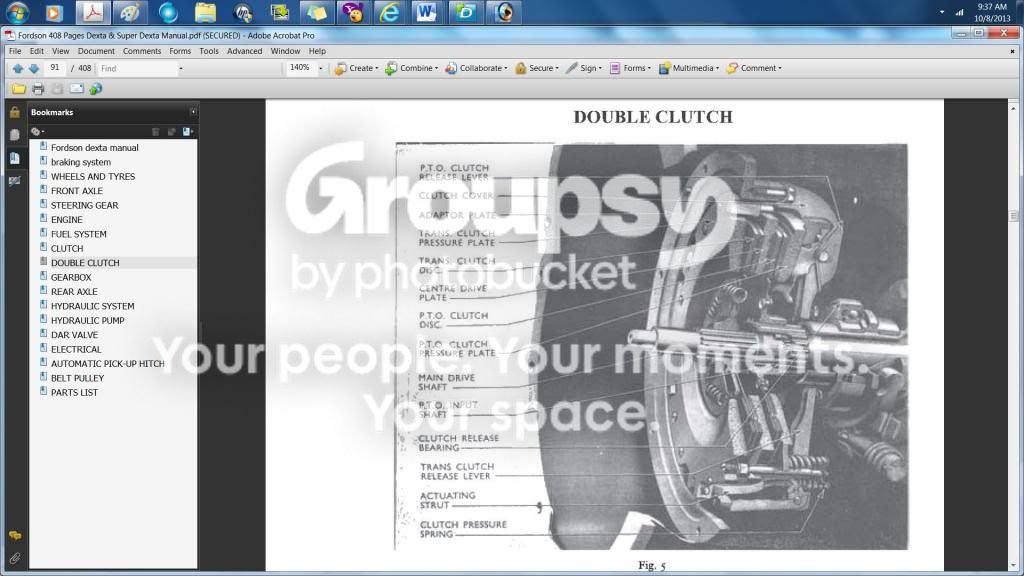1024x576 pixels.
Task: Open the Bookmarks options gear dropdown
Action: (x=38, y=132)
